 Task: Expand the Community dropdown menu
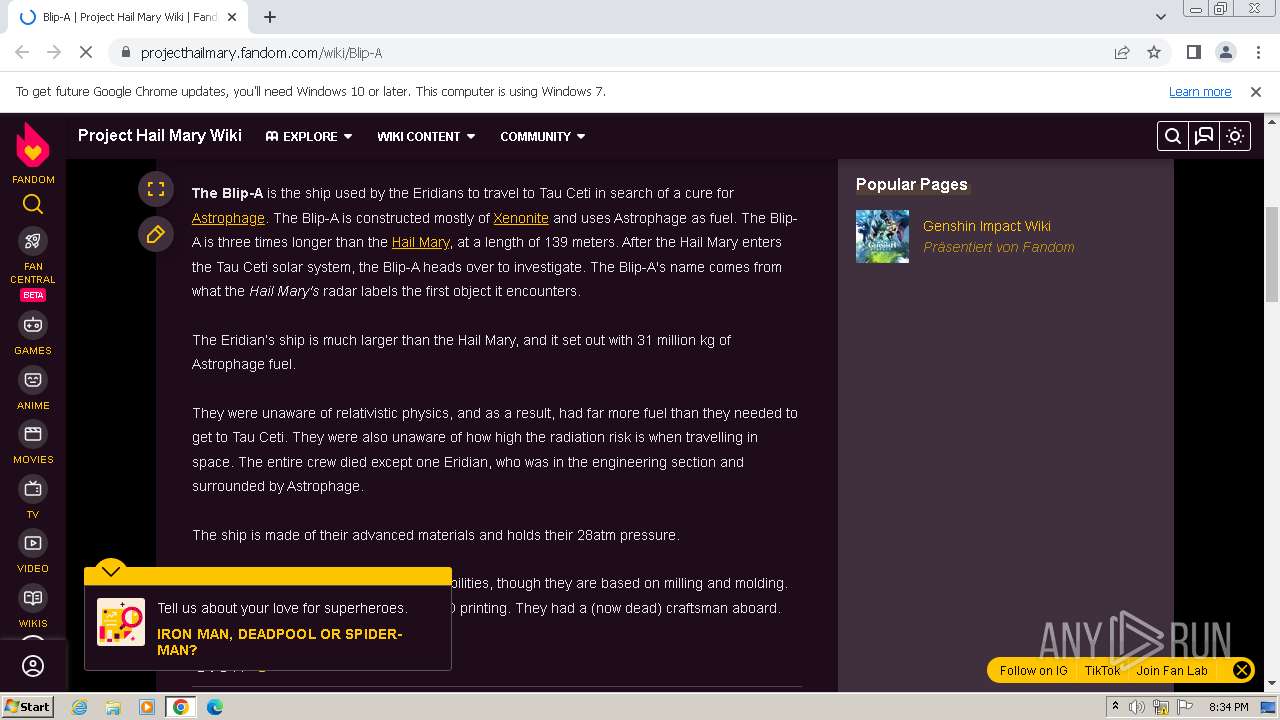pyautogui.click(x=543, y=136)
